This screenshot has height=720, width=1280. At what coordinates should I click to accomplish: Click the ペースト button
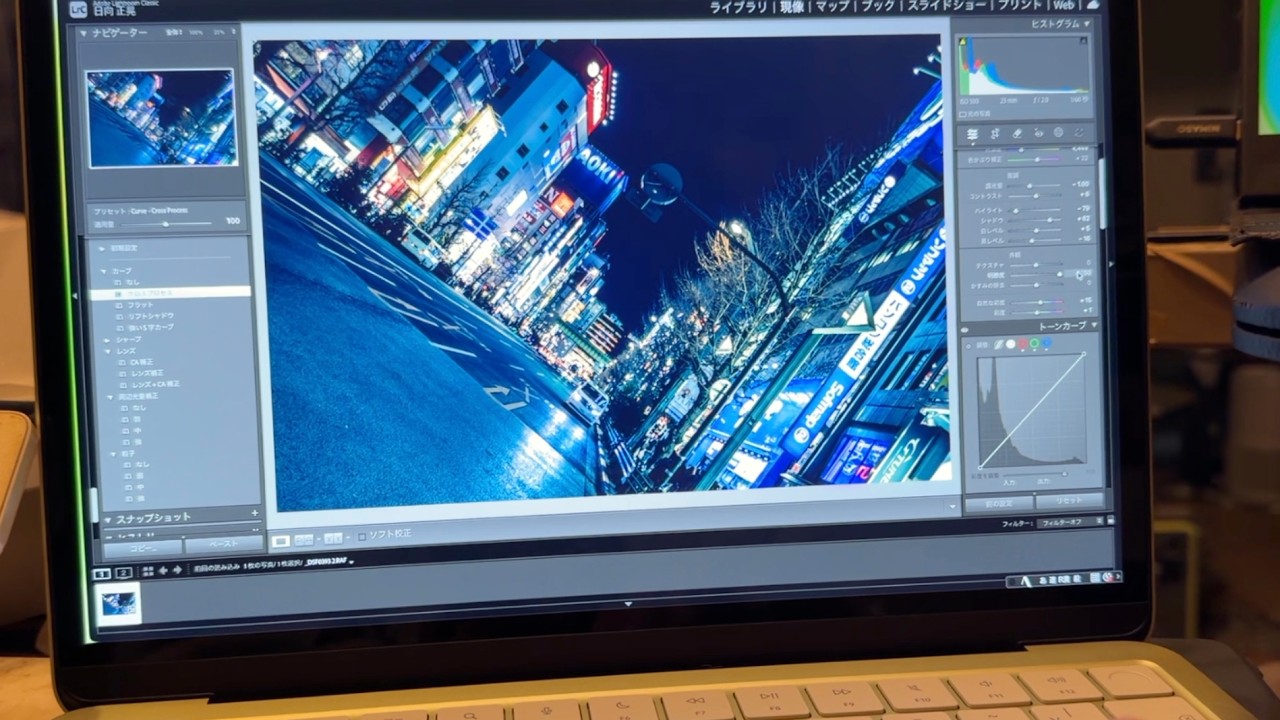[224, 544]
